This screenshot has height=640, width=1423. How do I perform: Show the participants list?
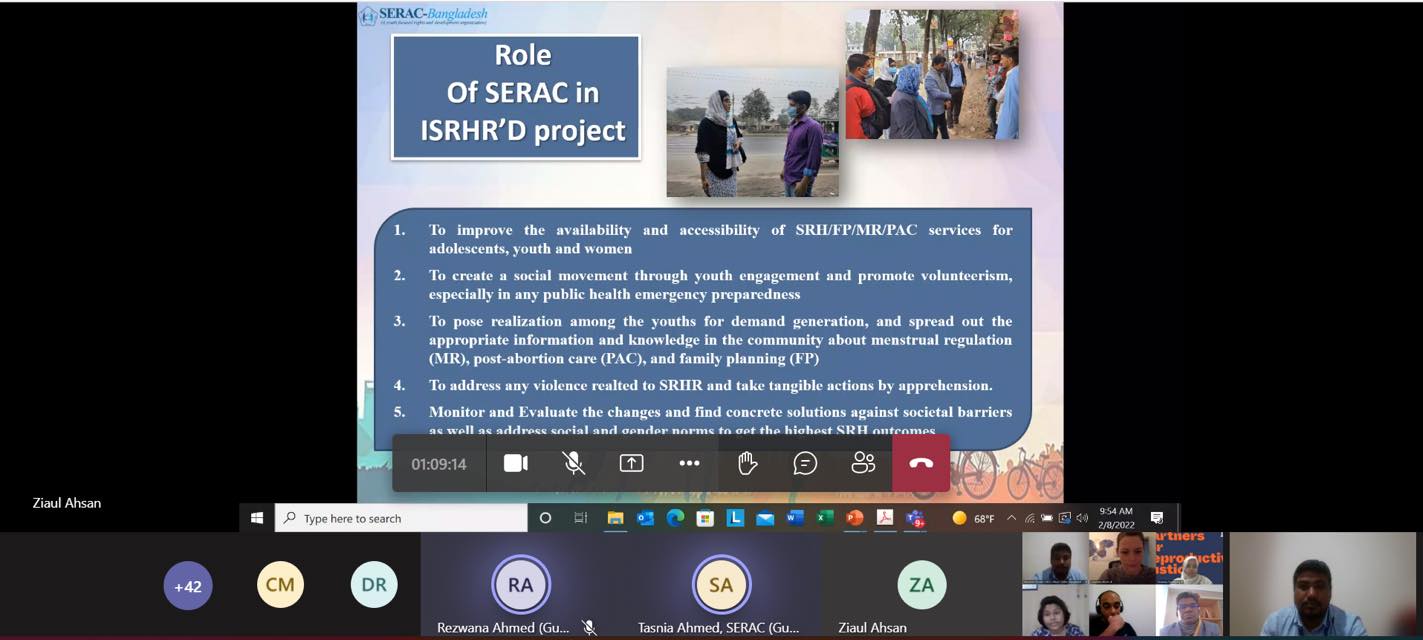click(863, 463)
